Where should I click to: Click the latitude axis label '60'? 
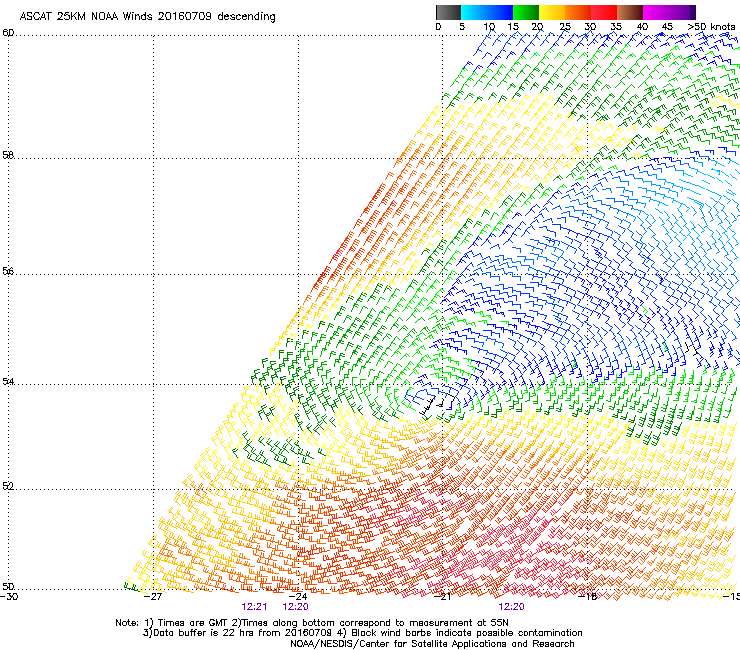point(8,33)
